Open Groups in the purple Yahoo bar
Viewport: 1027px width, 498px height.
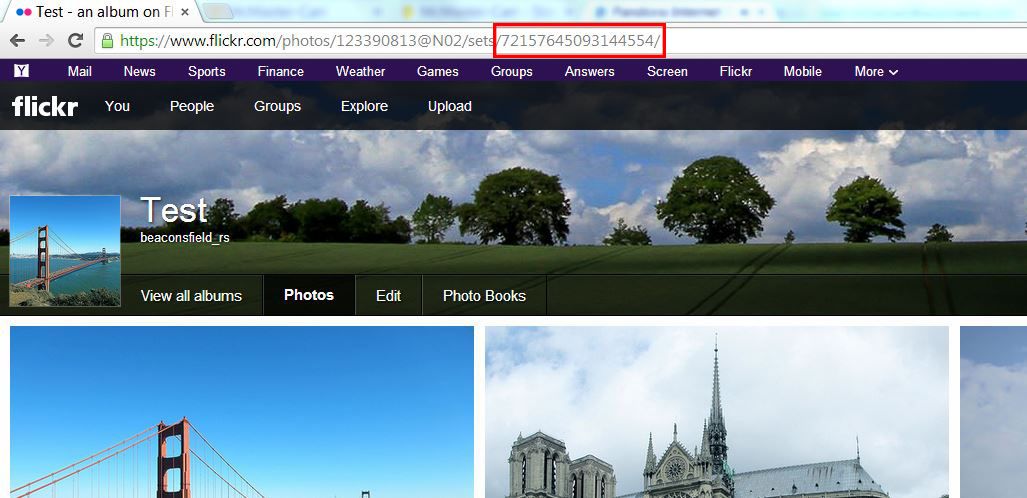[x=512, y=71]
